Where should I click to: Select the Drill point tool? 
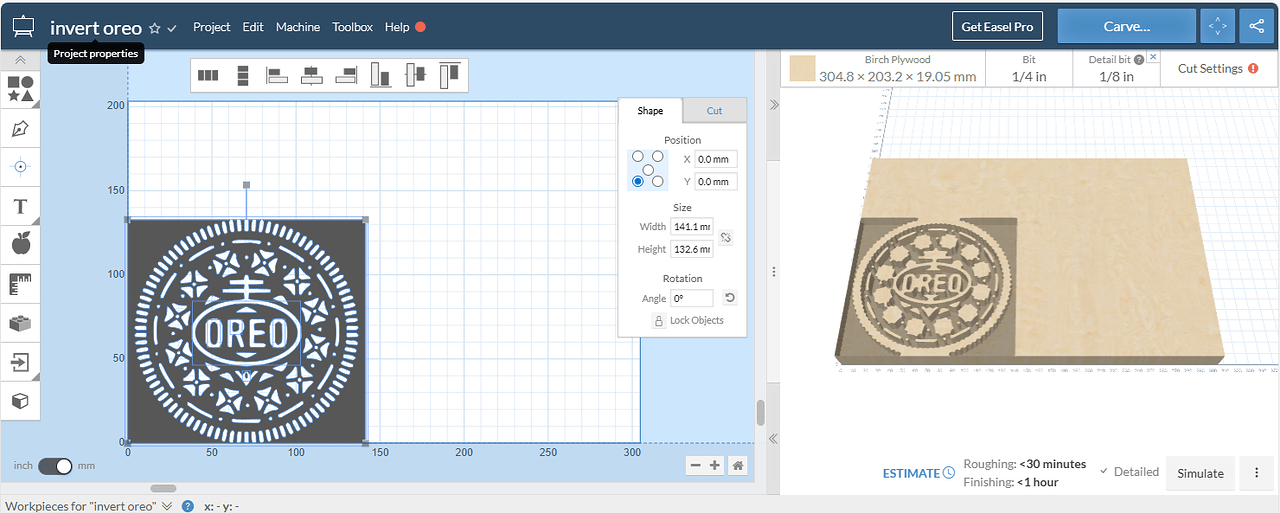click(20, 166)
